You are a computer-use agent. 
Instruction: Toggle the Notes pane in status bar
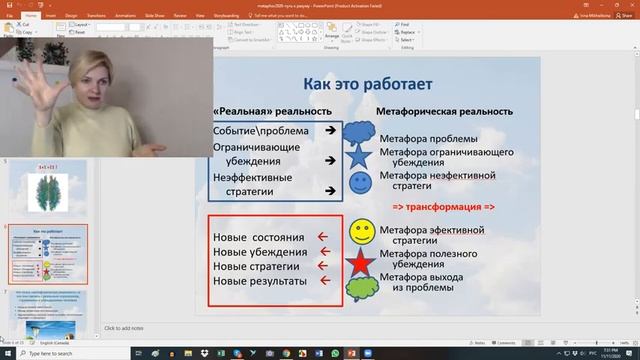tap(477, 343)
